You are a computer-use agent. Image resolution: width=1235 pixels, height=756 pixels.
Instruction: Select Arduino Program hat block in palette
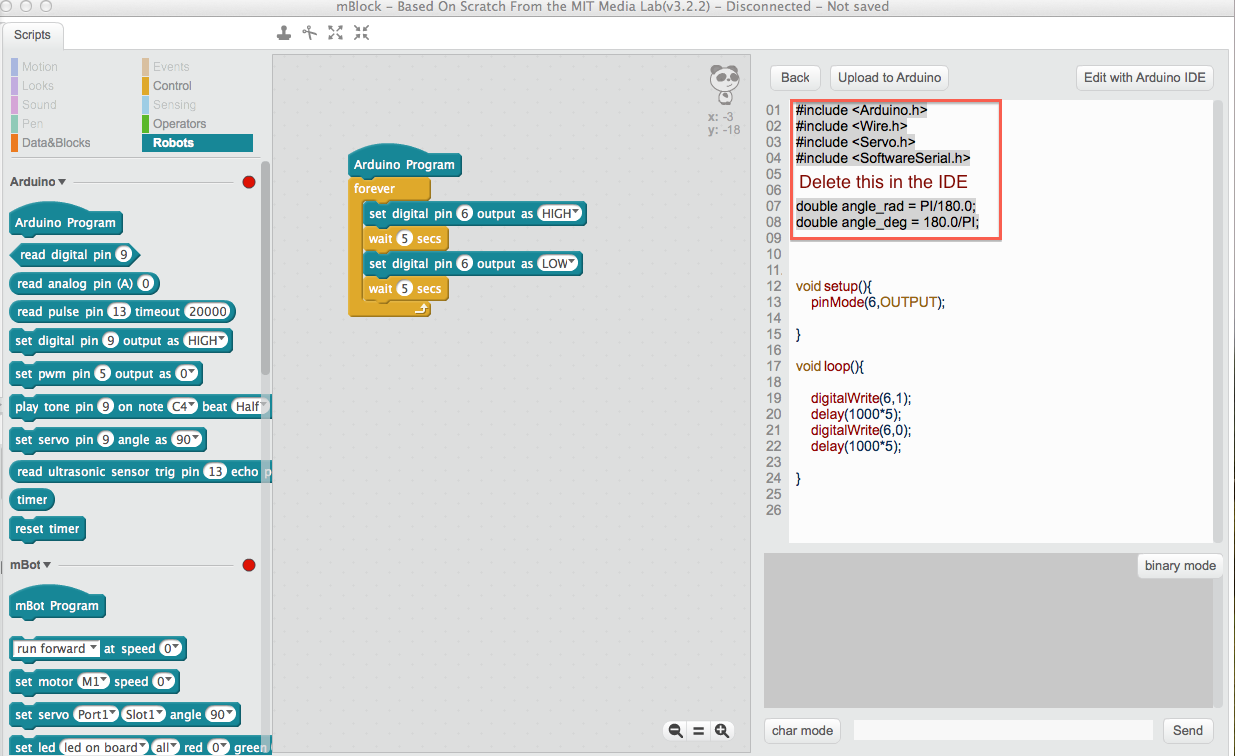[x=66, y=219]
